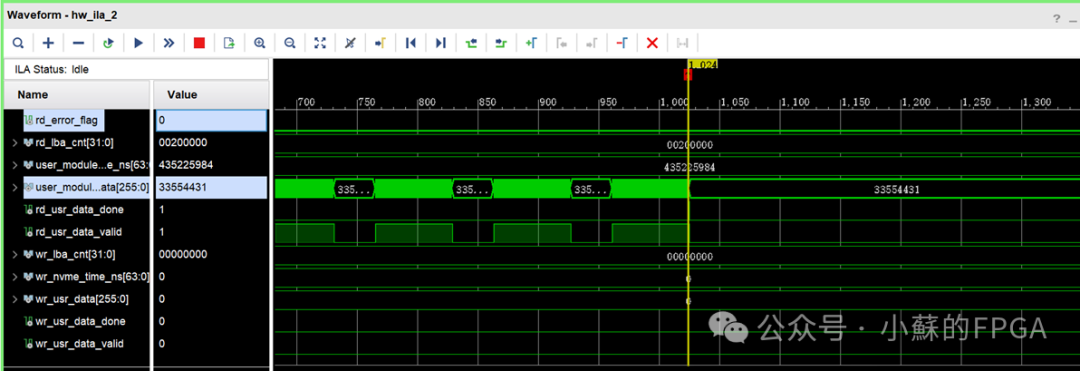The image size is (1080, 371).
Task: Add a marker at the cursor
Action: click(x=531, y=43)
